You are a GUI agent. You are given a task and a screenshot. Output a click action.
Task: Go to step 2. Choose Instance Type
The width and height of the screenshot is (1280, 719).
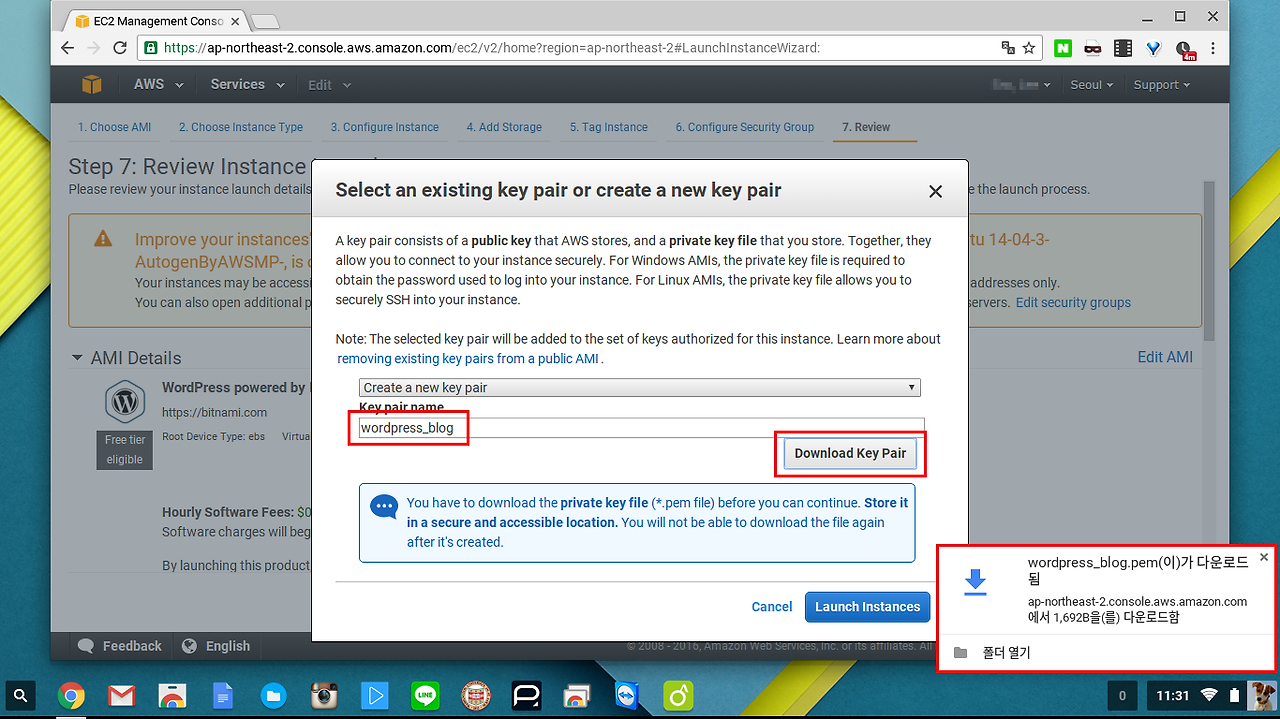pyautogui.click(x=241, y=127)
